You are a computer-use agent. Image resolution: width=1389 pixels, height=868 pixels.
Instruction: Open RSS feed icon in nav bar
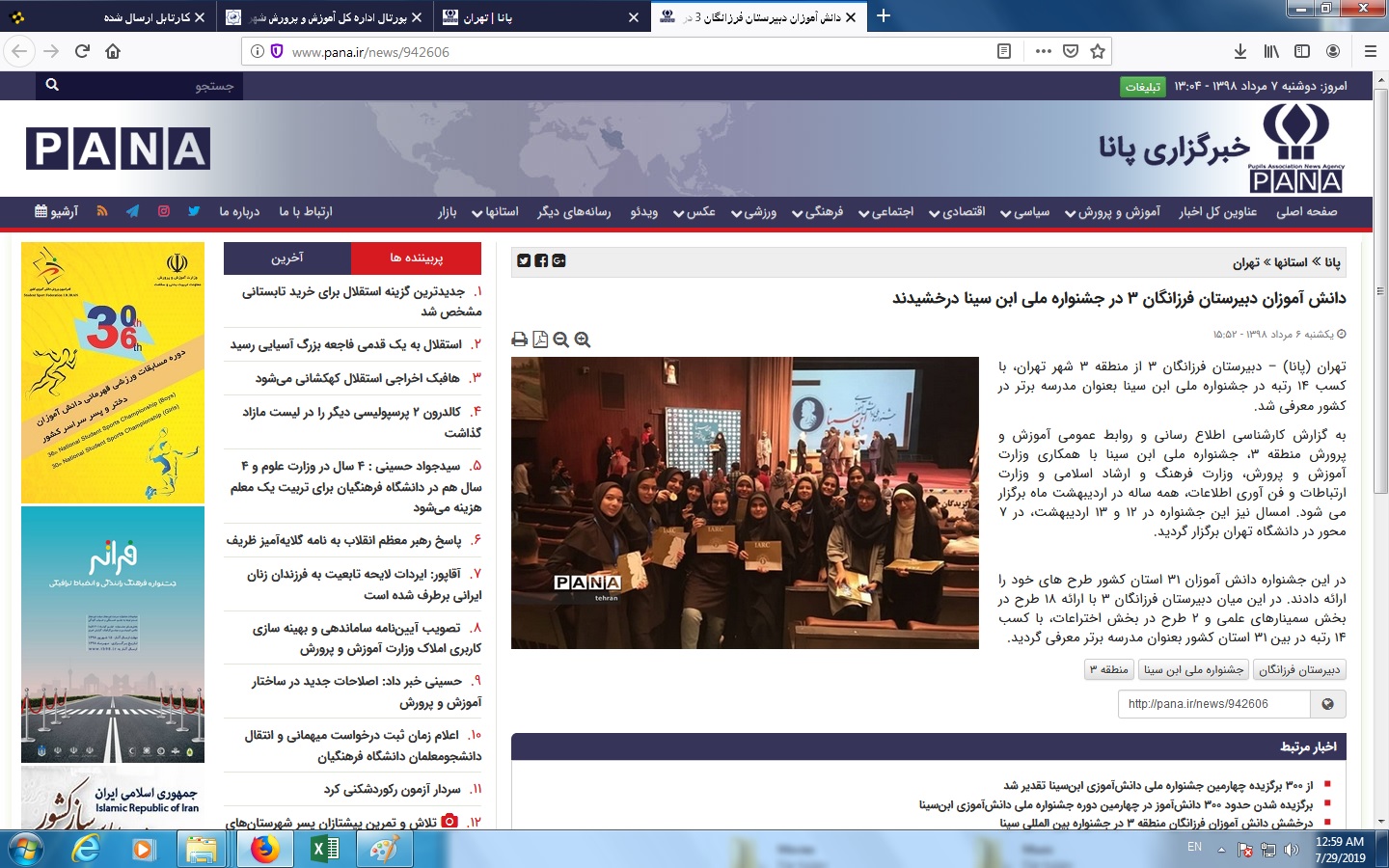(x=102, y=211)
